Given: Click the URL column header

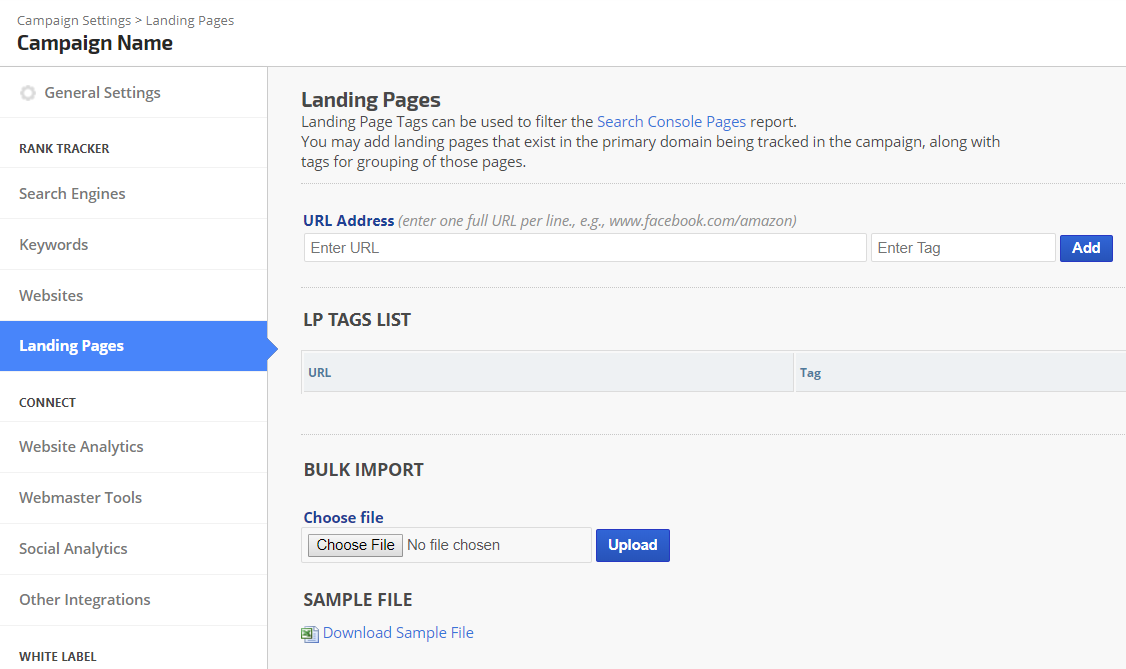Looking at the screenshot, I should pyautogui.click(x=320, y=373).
